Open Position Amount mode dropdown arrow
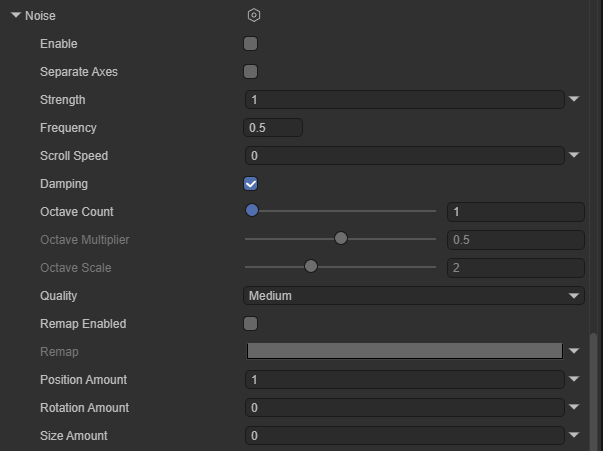This screenshot has height=451, width=603. point(574,380)
